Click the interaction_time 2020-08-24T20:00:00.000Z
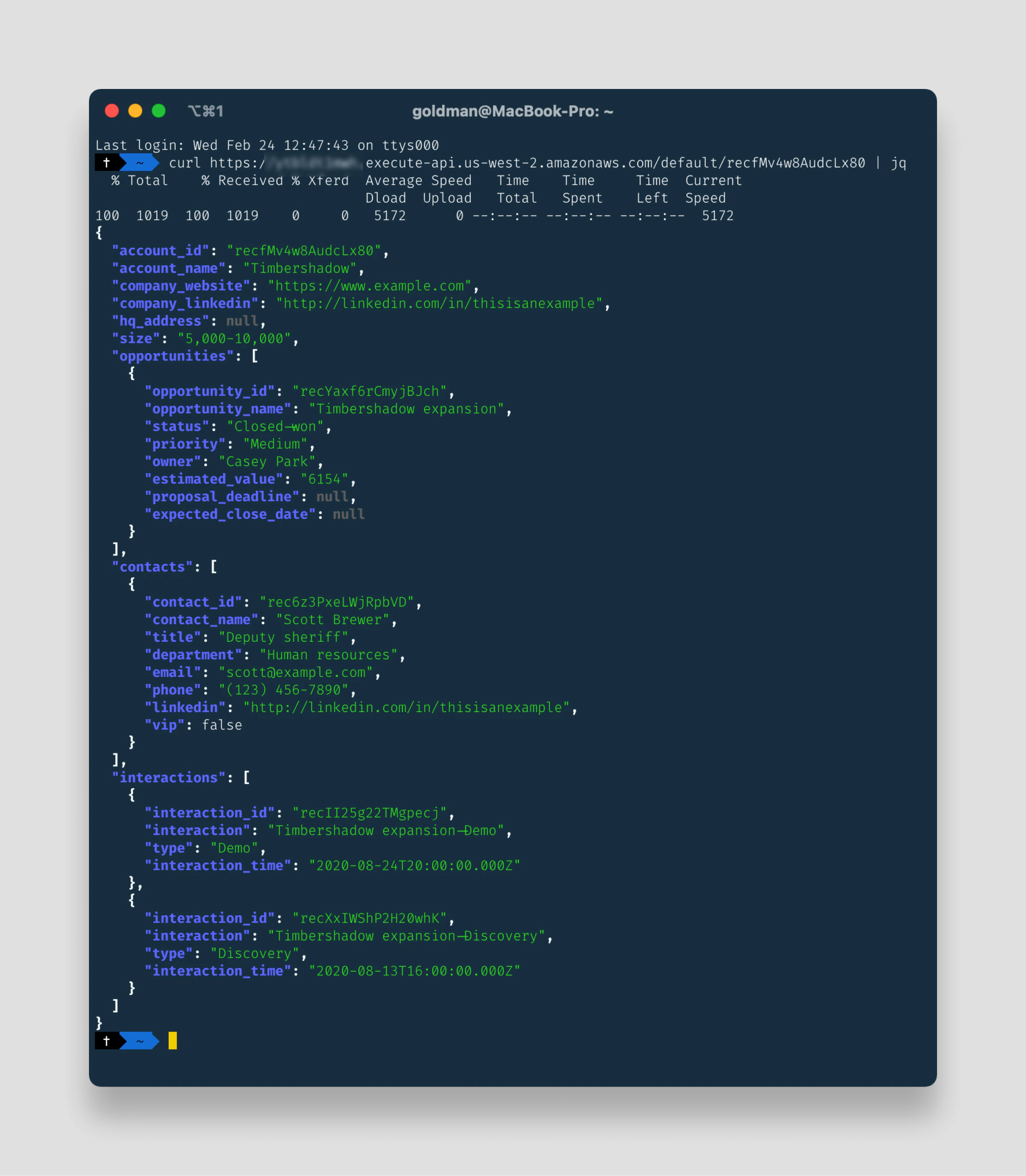Viewport: 1026px width, 1176px height. (x=414, y=866)
